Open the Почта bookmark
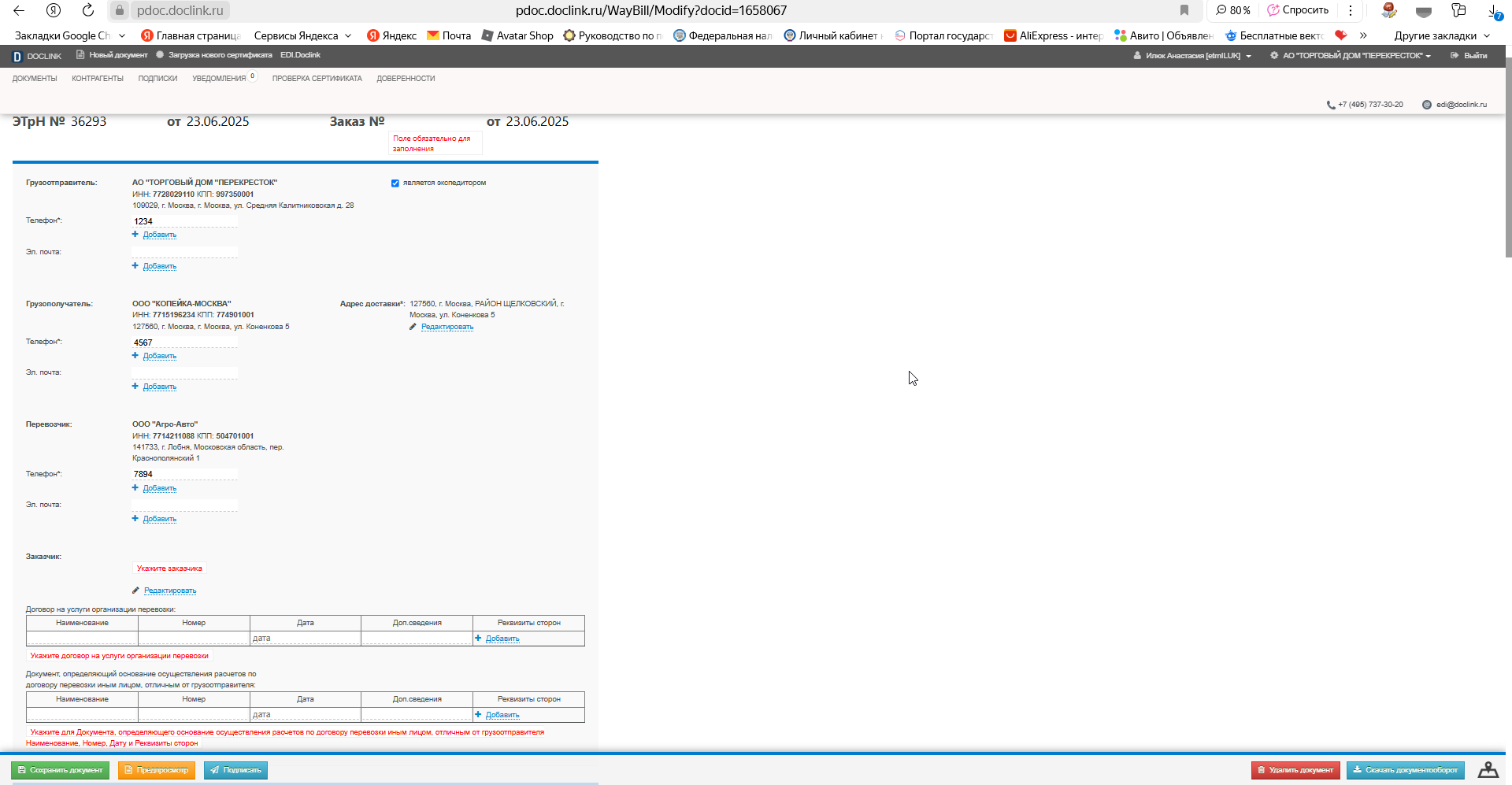 (x=449, y=35)
